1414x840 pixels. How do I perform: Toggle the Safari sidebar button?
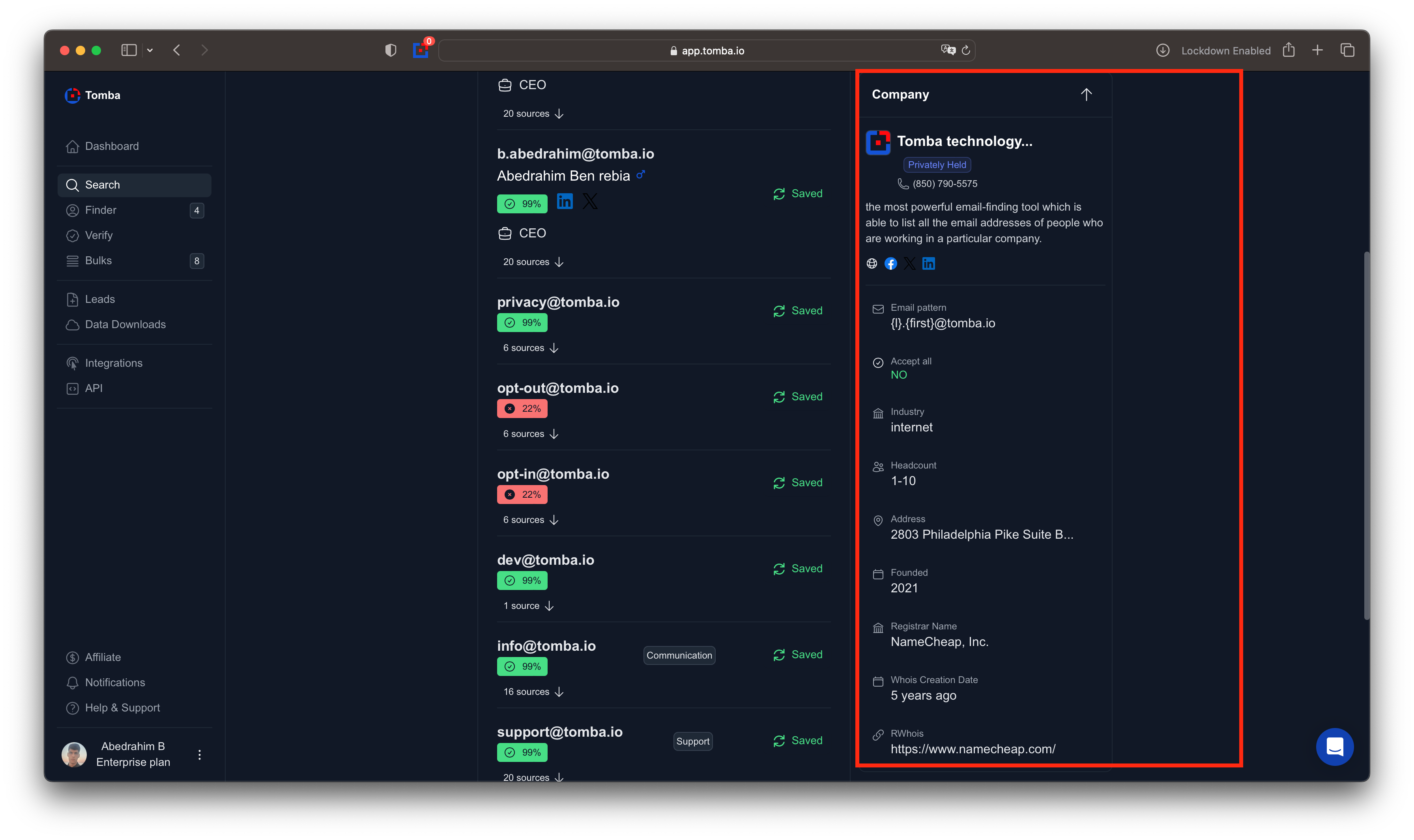coord(129,50)
